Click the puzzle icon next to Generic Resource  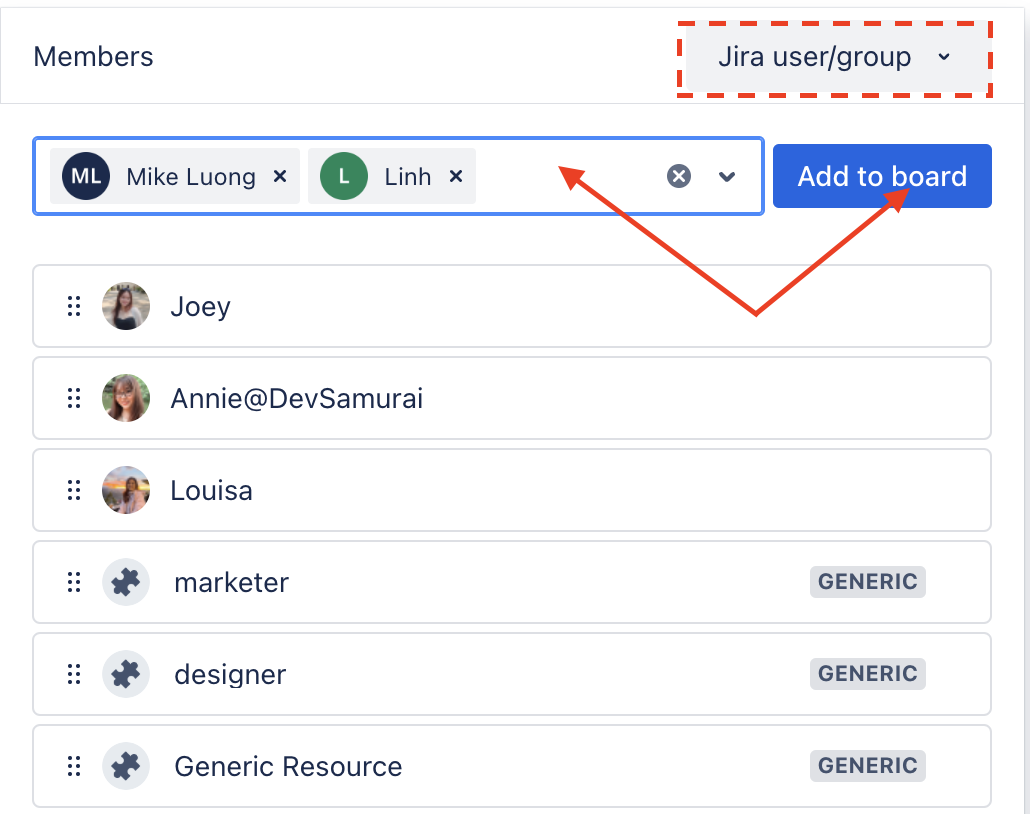pos(126,766)
